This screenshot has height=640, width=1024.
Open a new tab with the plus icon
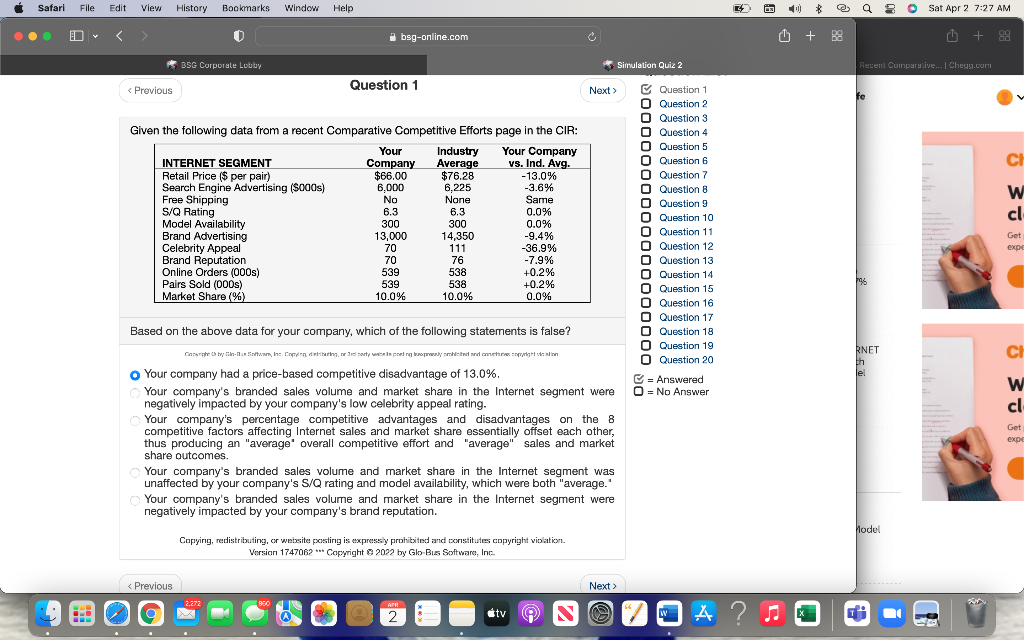click(810, 34)
